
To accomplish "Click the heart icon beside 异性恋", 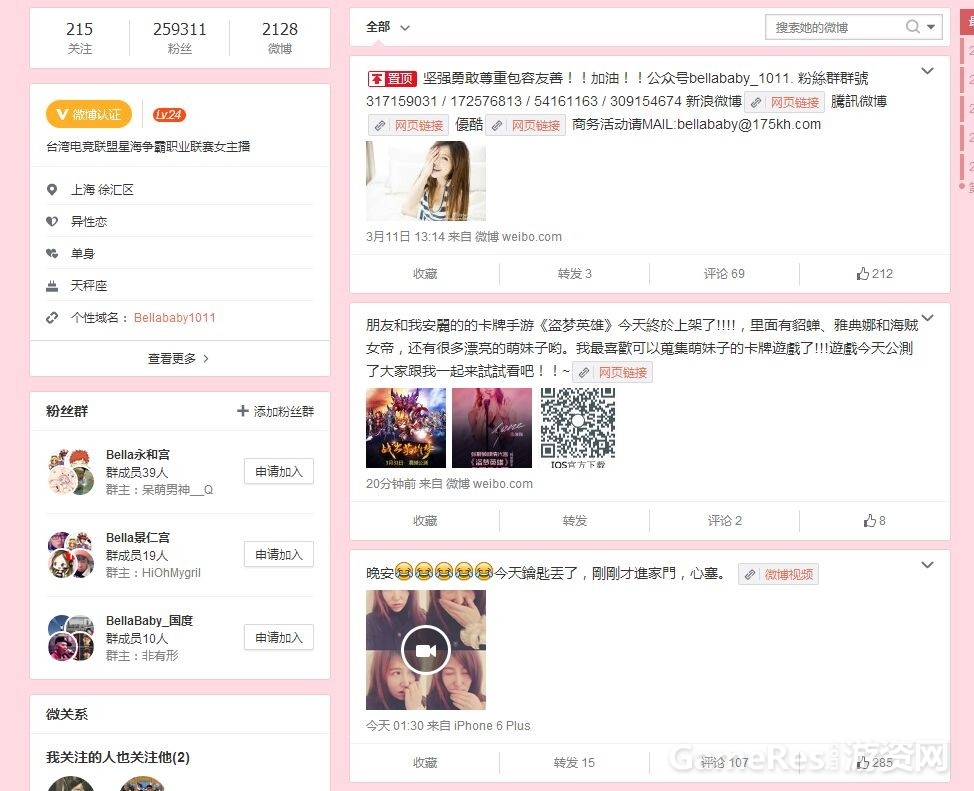I will [52, 221].
